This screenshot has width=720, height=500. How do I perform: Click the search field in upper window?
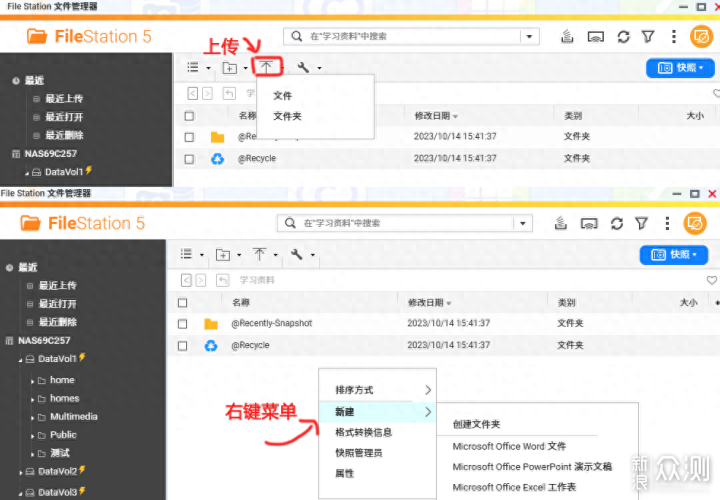coord(411,36)
